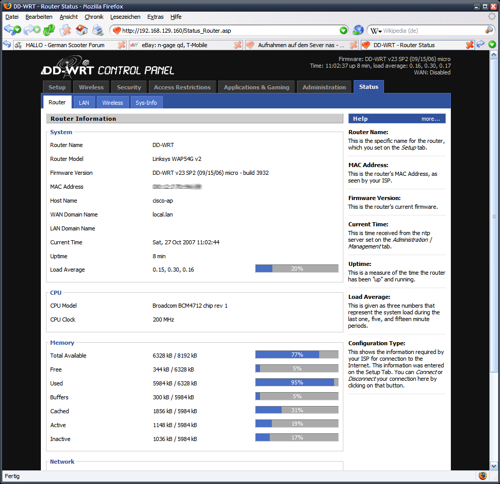Close the HALLO German Scooter Forum tab
500x484 pixels.
(121, 45)
